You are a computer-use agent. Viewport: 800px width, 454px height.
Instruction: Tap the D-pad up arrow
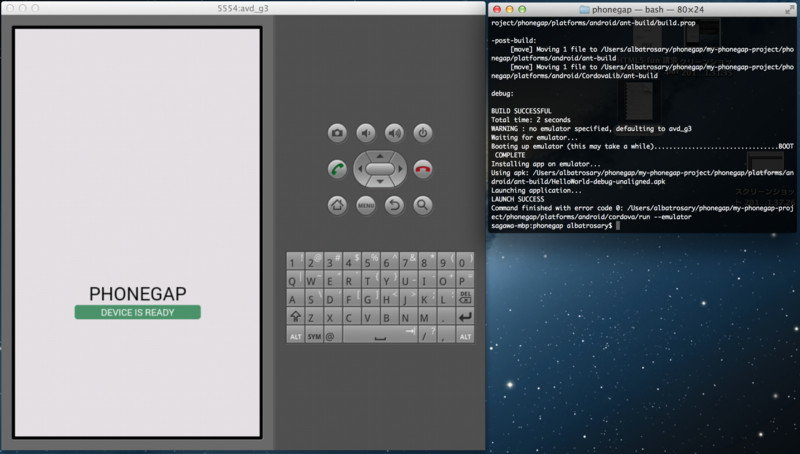point(380,156)
